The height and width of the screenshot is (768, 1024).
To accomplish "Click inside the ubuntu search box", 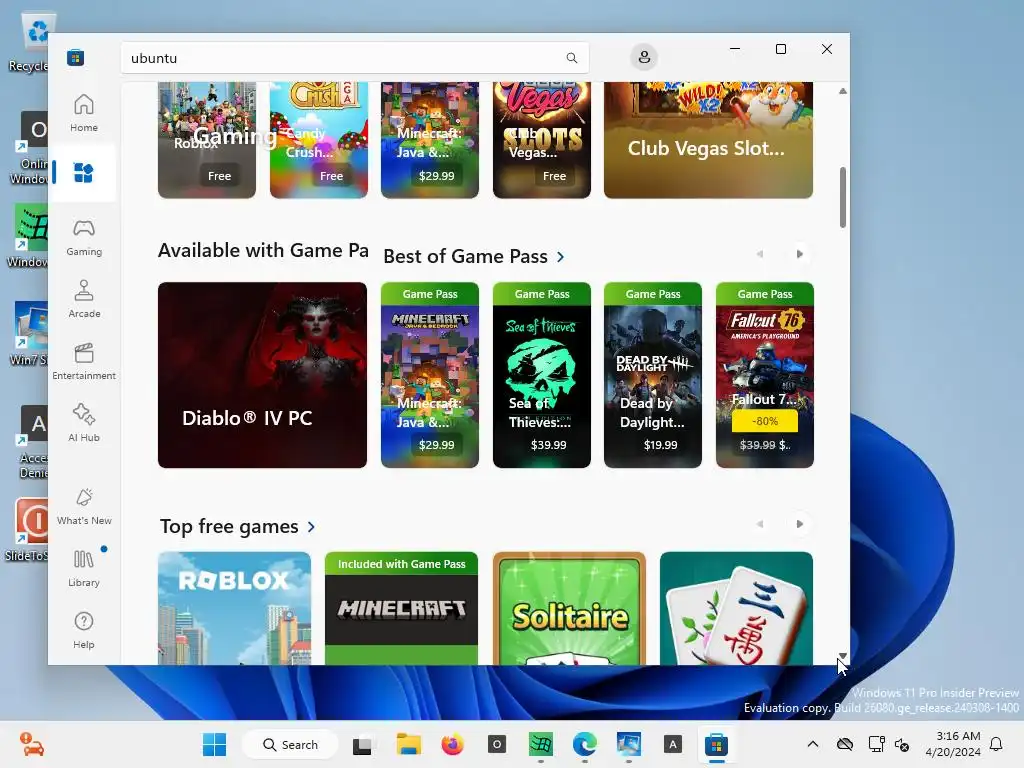I will pos(355,58).
